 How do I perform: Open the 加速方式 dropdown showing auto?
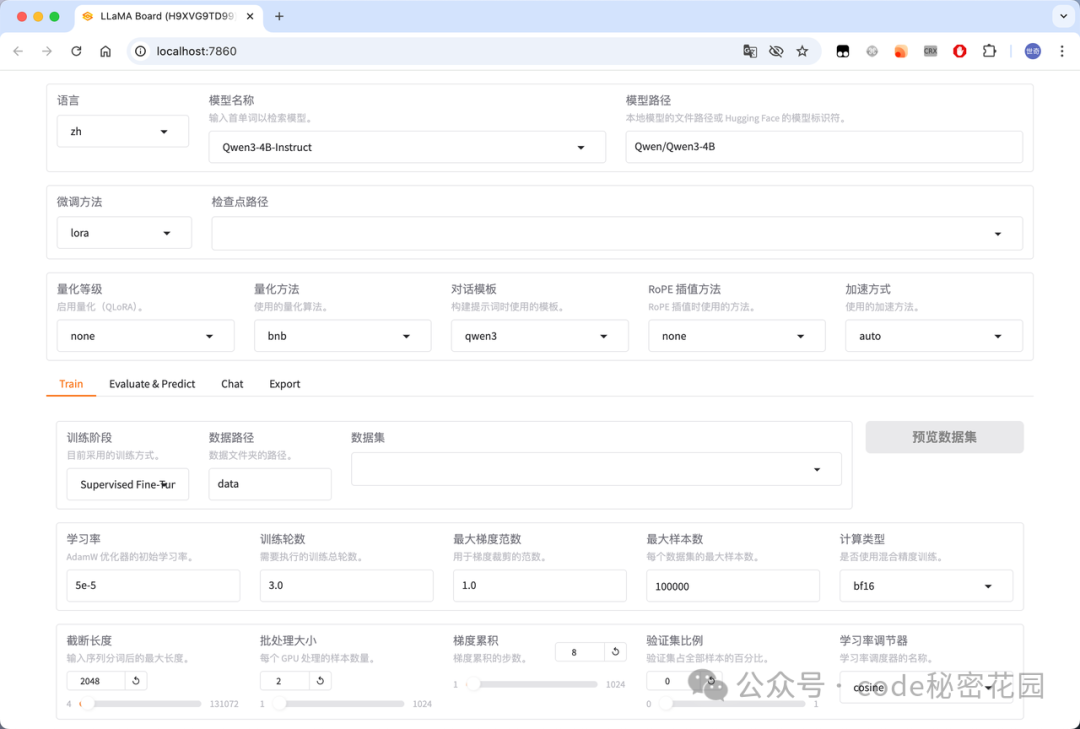(x=934, y=336)
